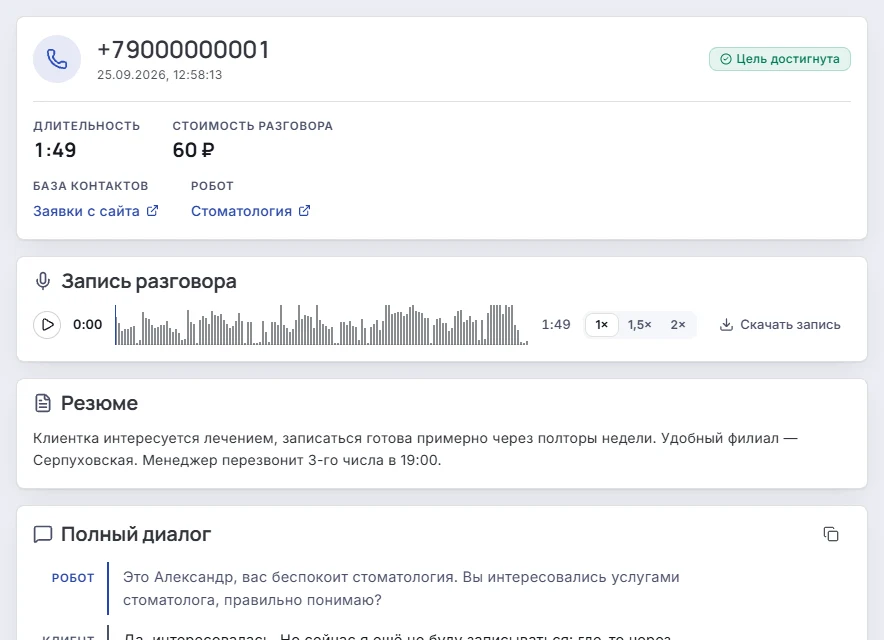
Task: Click the "Резюме" heading
Action: click(x=99, y=403)
